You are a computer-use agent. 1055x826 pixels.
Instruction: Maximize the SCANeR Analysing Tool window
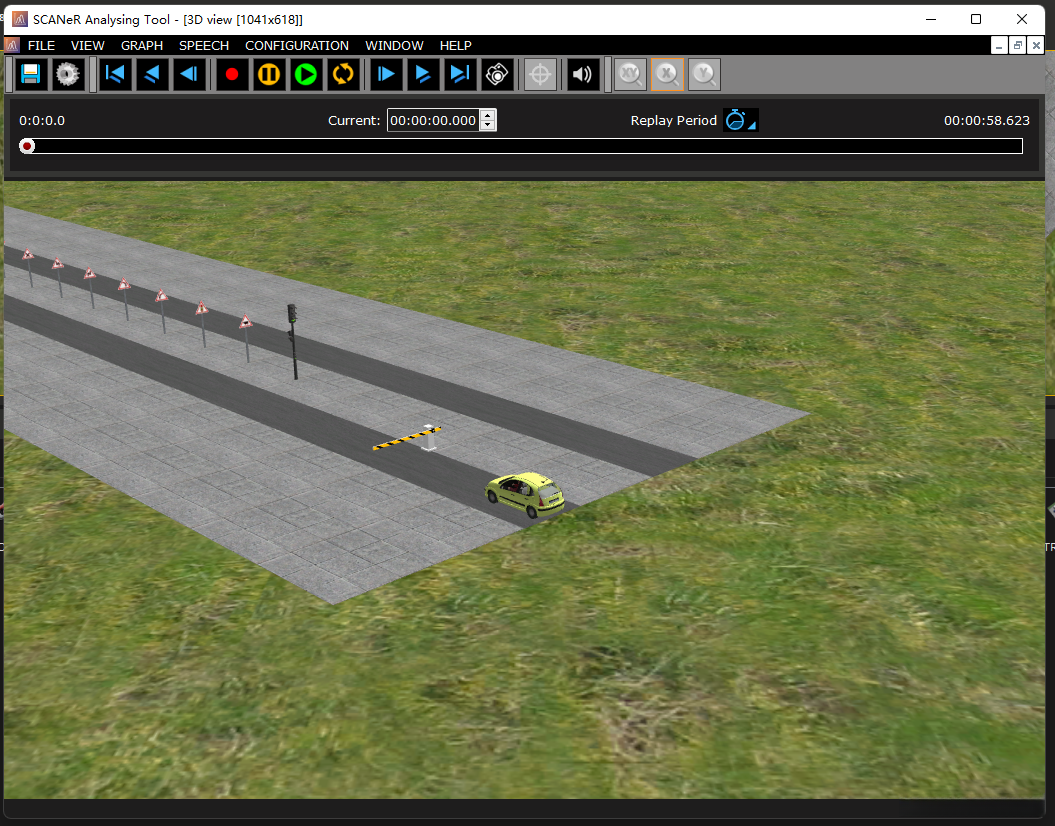(976, 19)
